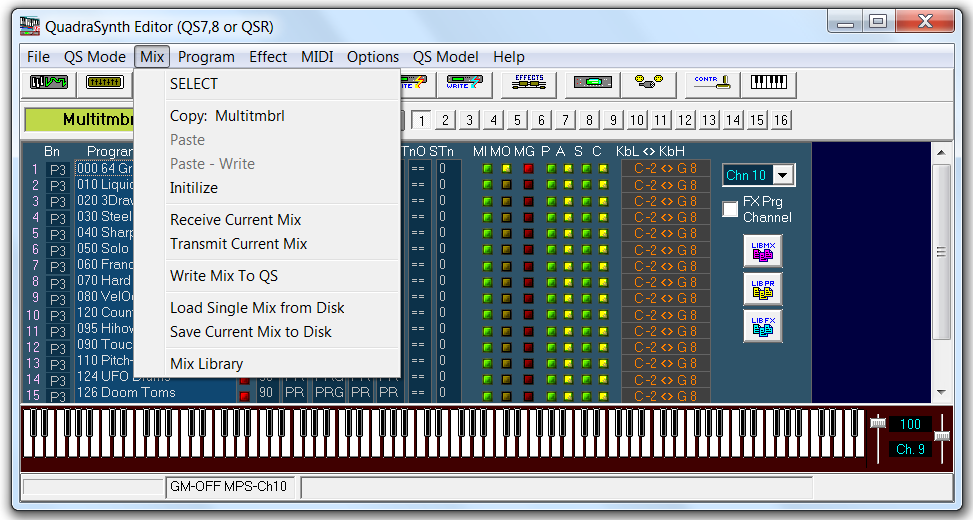Click the piano keyboard toolbar icon

[768, 84]
